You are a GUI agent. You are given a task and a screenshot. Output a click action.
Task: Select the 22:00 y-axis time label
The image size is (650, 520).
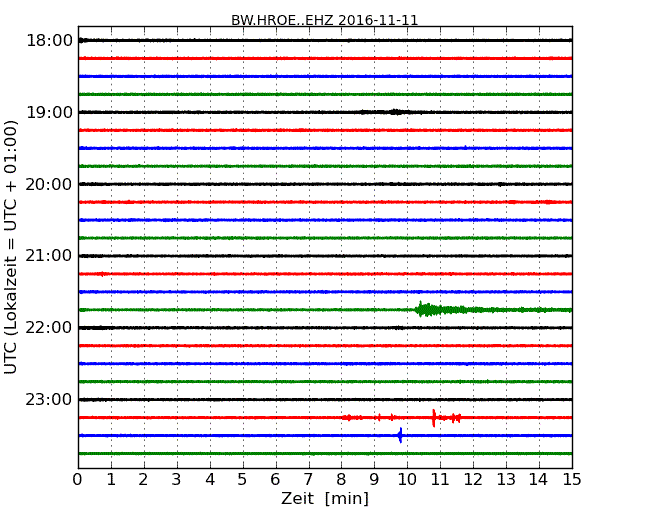(49, 328)
